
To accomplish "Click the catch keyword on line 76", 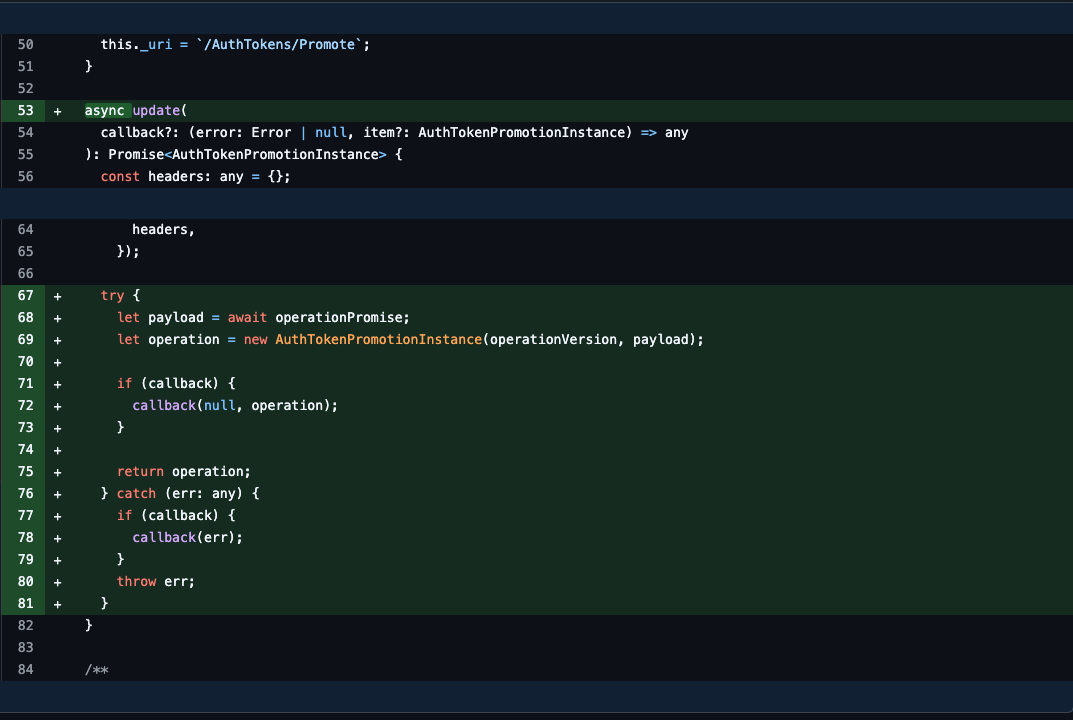I will (136, 493).
